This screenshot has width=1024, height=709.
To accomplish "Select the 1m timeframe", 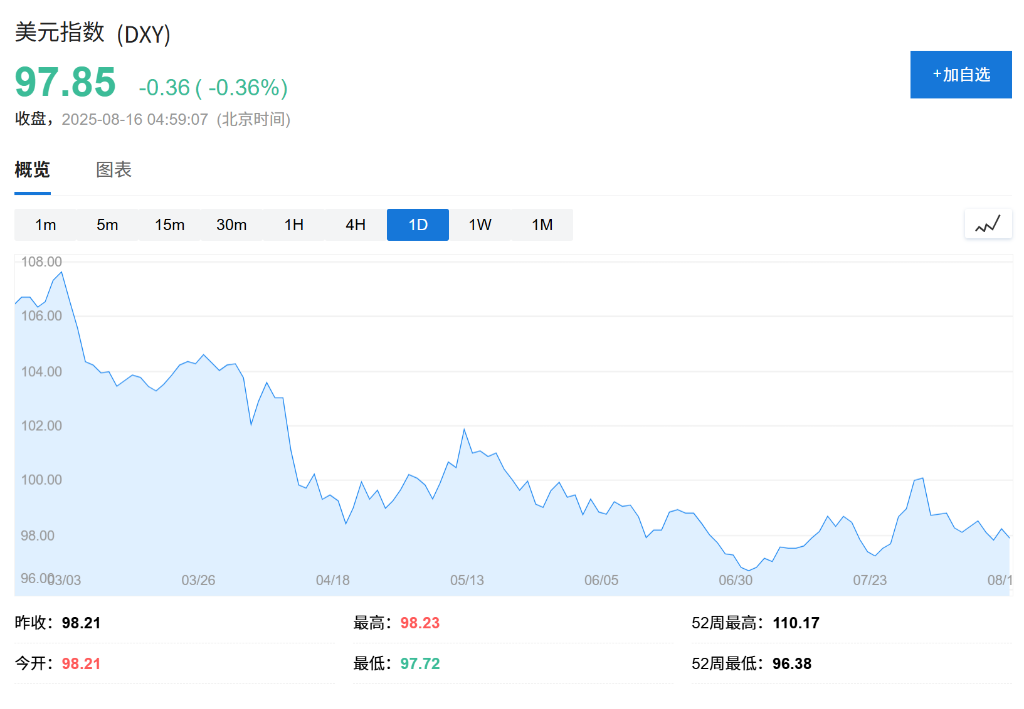I will 46,225.
